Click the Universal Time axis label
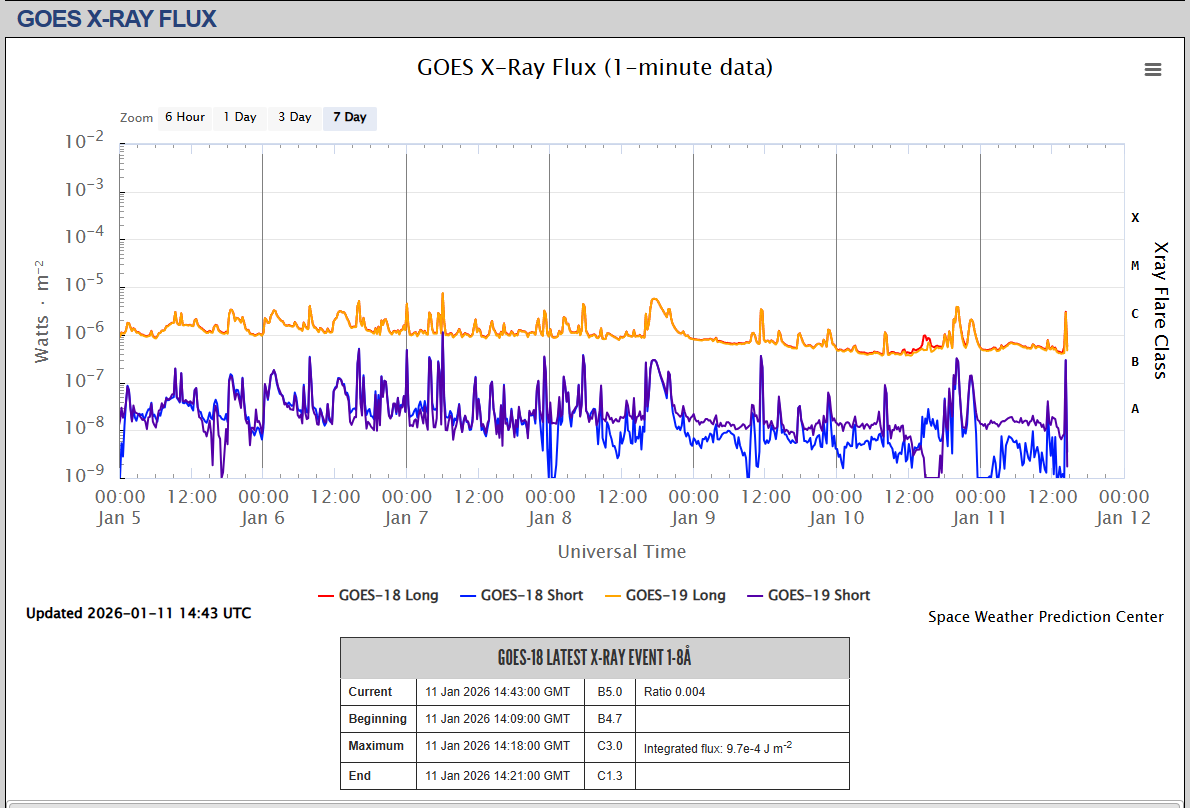The width and height of the screenshot is (1190, 808). pos(621,551)
